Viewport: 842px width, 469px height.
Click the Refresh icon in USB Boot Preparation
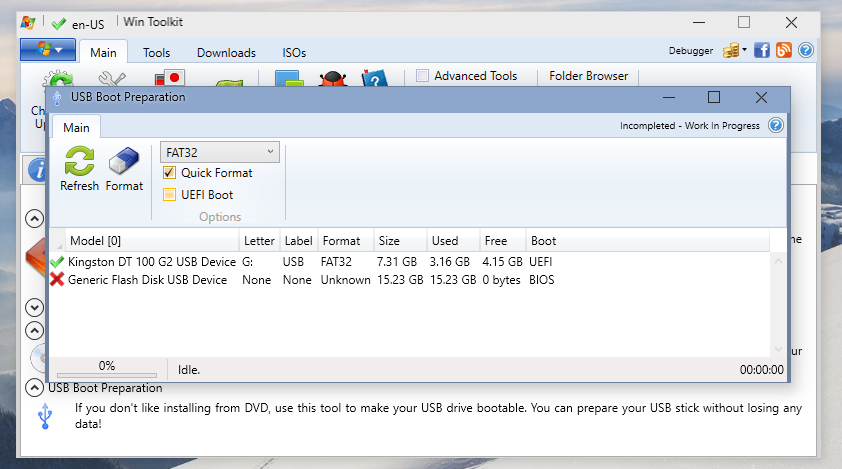[x=79, y=161]
